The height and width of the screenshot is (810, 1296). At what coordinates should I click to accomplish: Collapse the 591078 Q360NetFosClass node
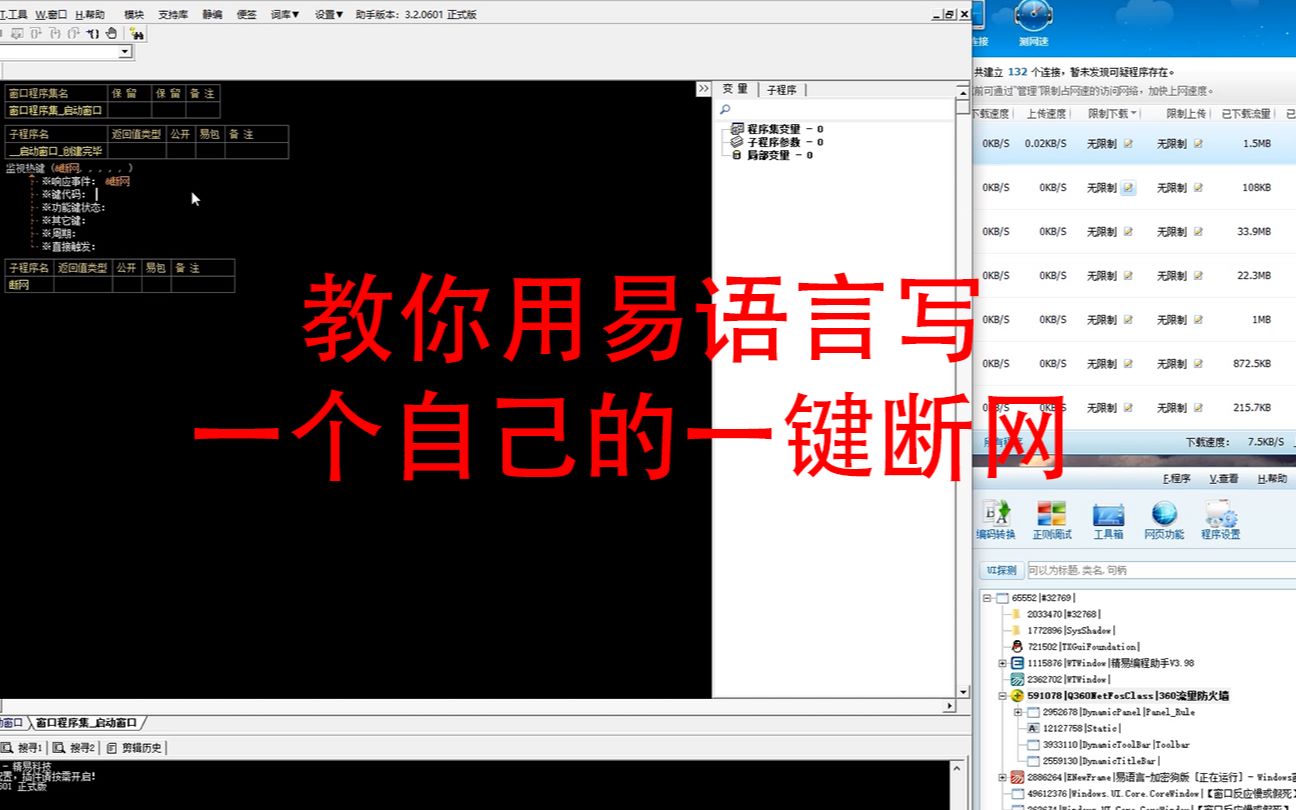[x=1003, y=696]
